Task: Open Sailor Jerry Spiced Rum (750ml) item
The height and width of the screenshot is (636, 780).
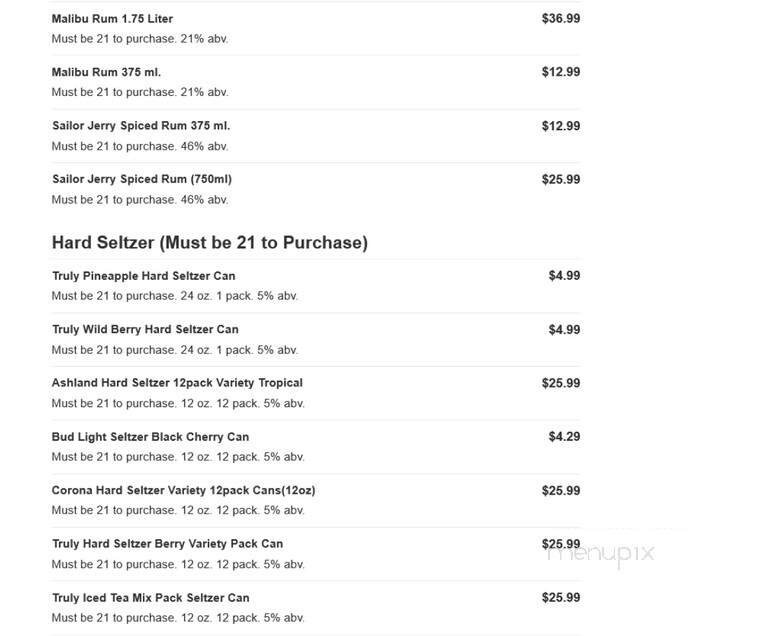Action: tap(142, 179)
